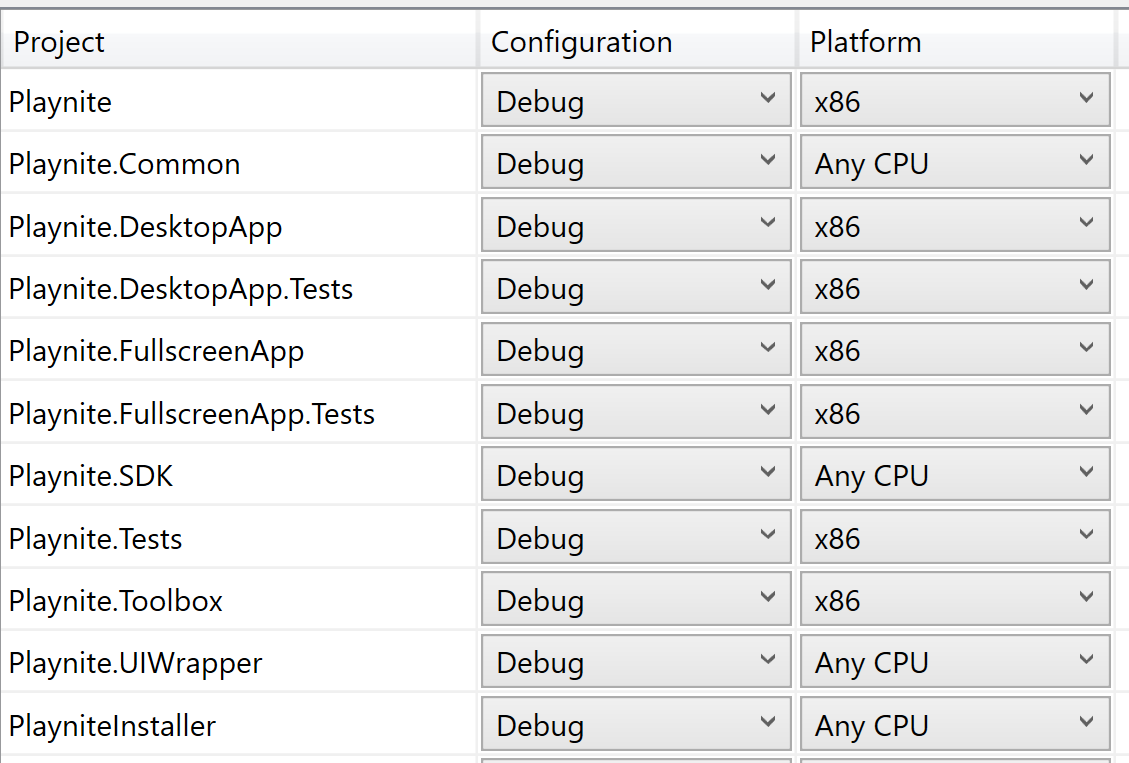Open Platform dropdown for Playnite.DesktopApp
The image size is (1129, 763).
(955, 225)
